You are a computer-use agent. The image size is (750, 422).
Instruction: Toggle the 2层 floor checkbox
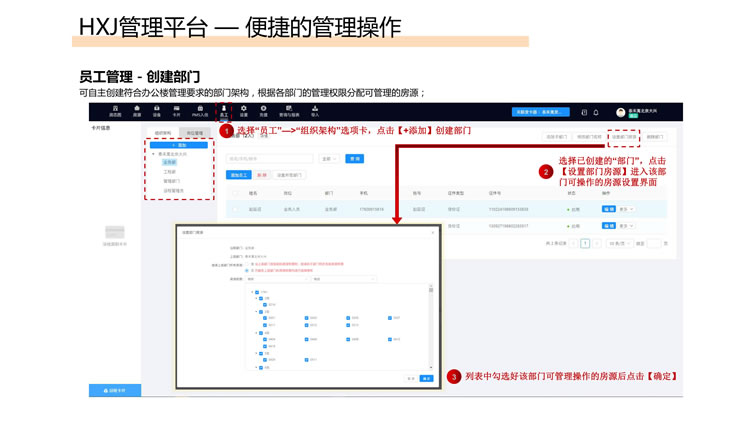pos(261,298)
